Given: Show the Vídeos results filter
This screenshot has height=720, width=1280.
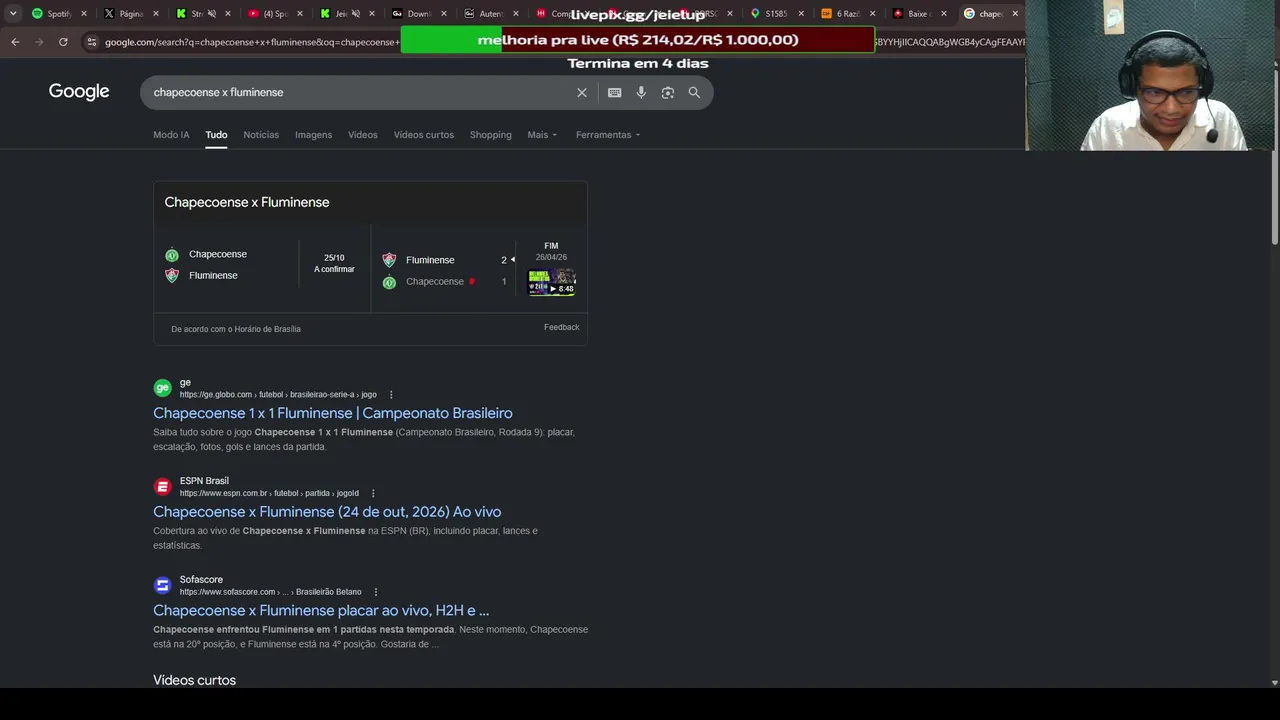Looking at the screenshot, I should click(x=363, y=135).
